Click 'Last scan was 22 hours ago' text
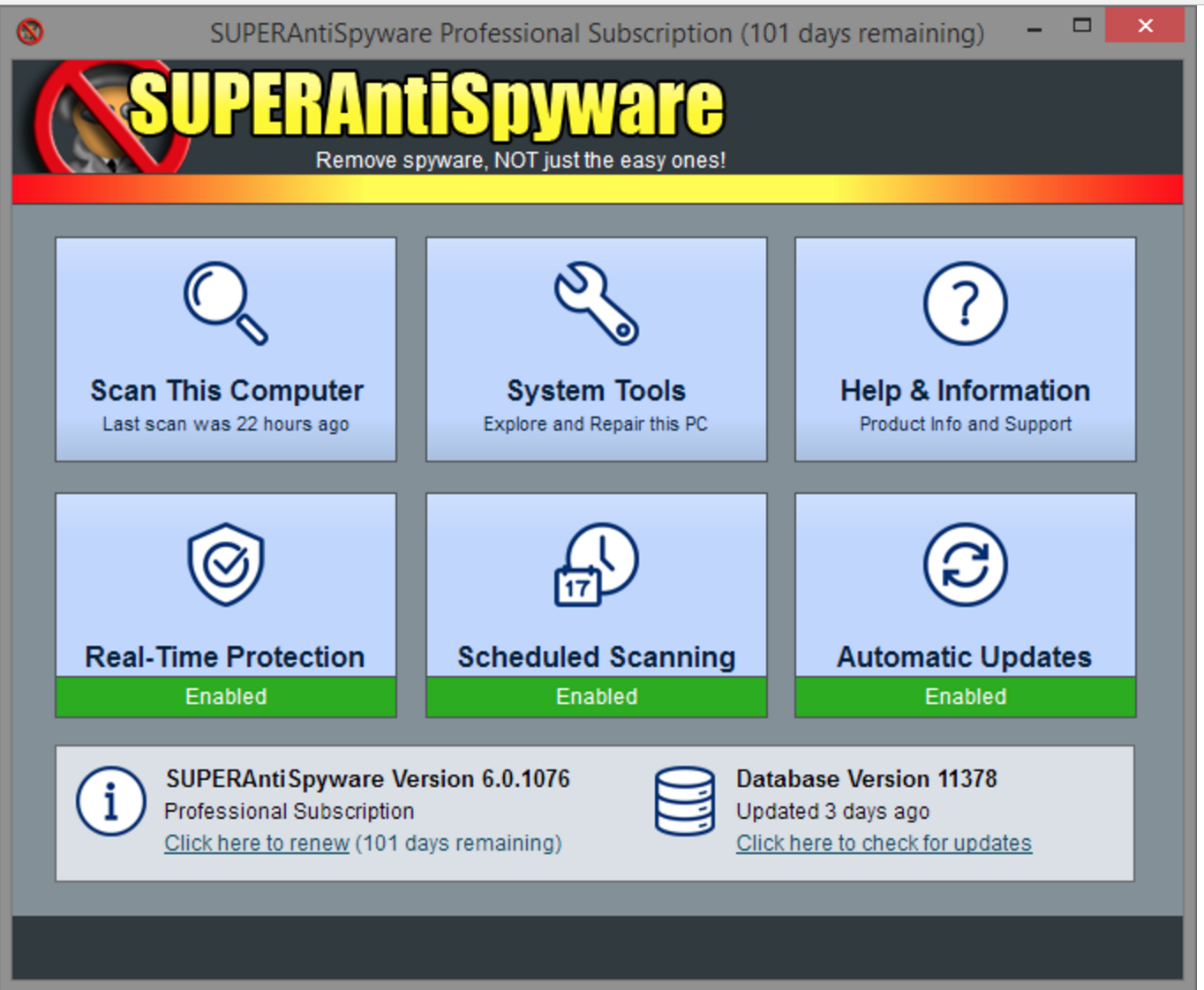1204x990 pixels. coord(226,424)
